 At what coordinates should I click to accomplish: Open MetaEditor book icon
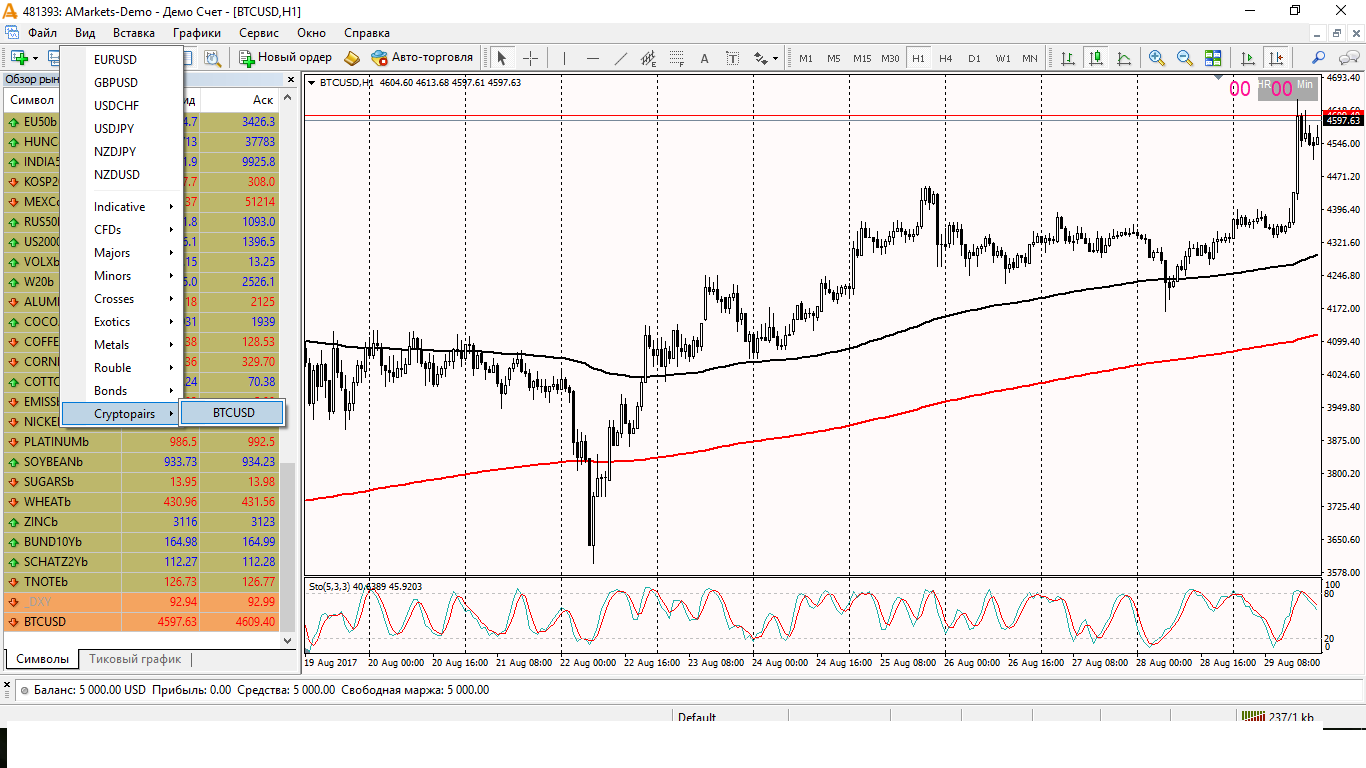pos(351,58)
